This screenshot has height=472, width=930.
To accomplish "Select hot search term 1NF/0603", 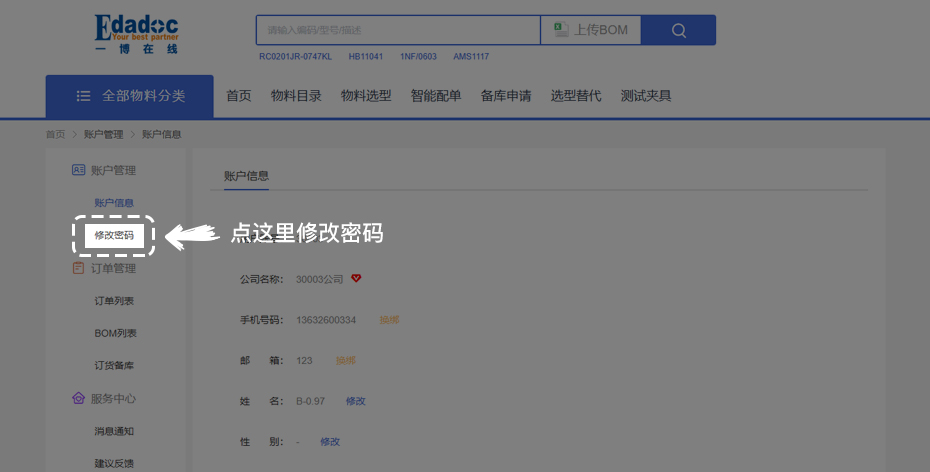I will tap(418, 57).
